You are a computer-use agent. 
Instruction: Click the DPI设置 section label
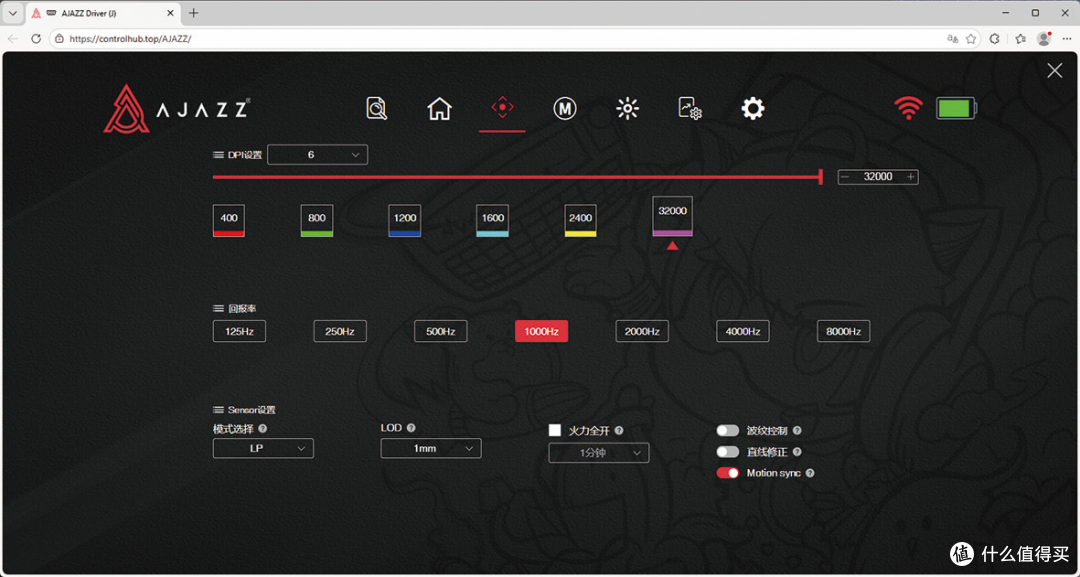click(245, 155)
